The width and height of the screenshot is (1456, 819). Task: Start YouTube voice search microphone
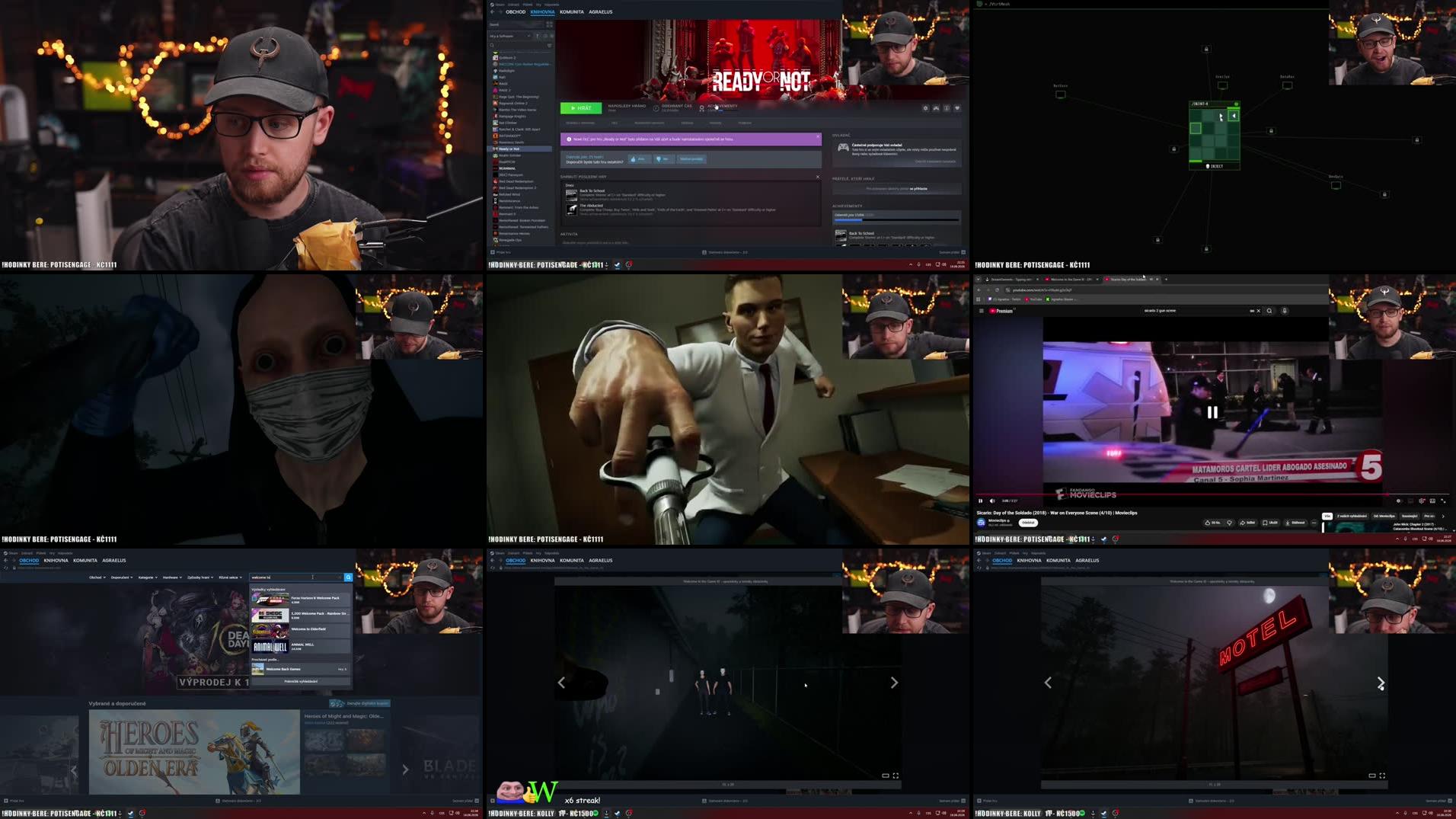(1285, 311)
